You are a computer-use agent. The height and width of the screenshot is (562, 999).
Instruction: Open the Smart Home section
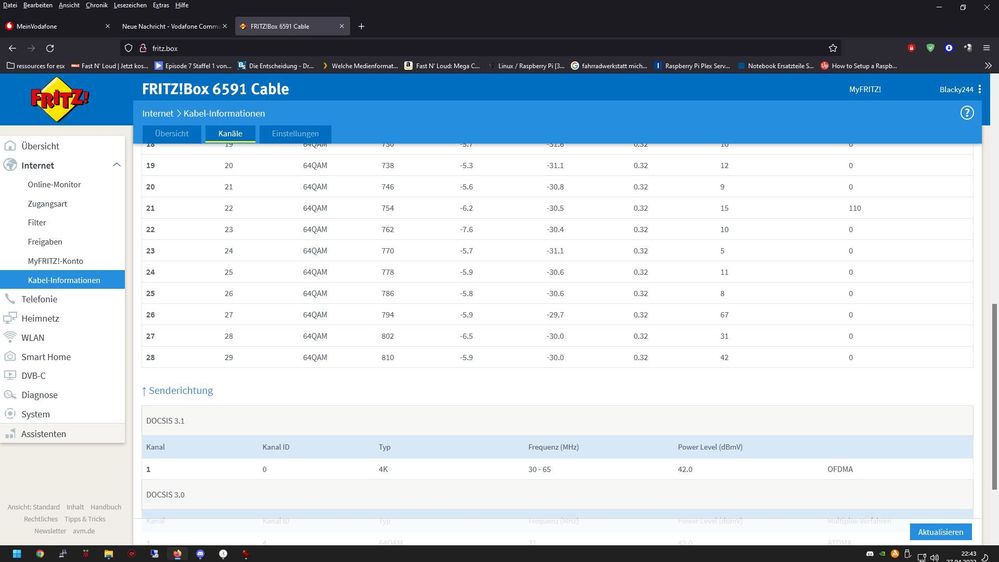click(46, 356)
